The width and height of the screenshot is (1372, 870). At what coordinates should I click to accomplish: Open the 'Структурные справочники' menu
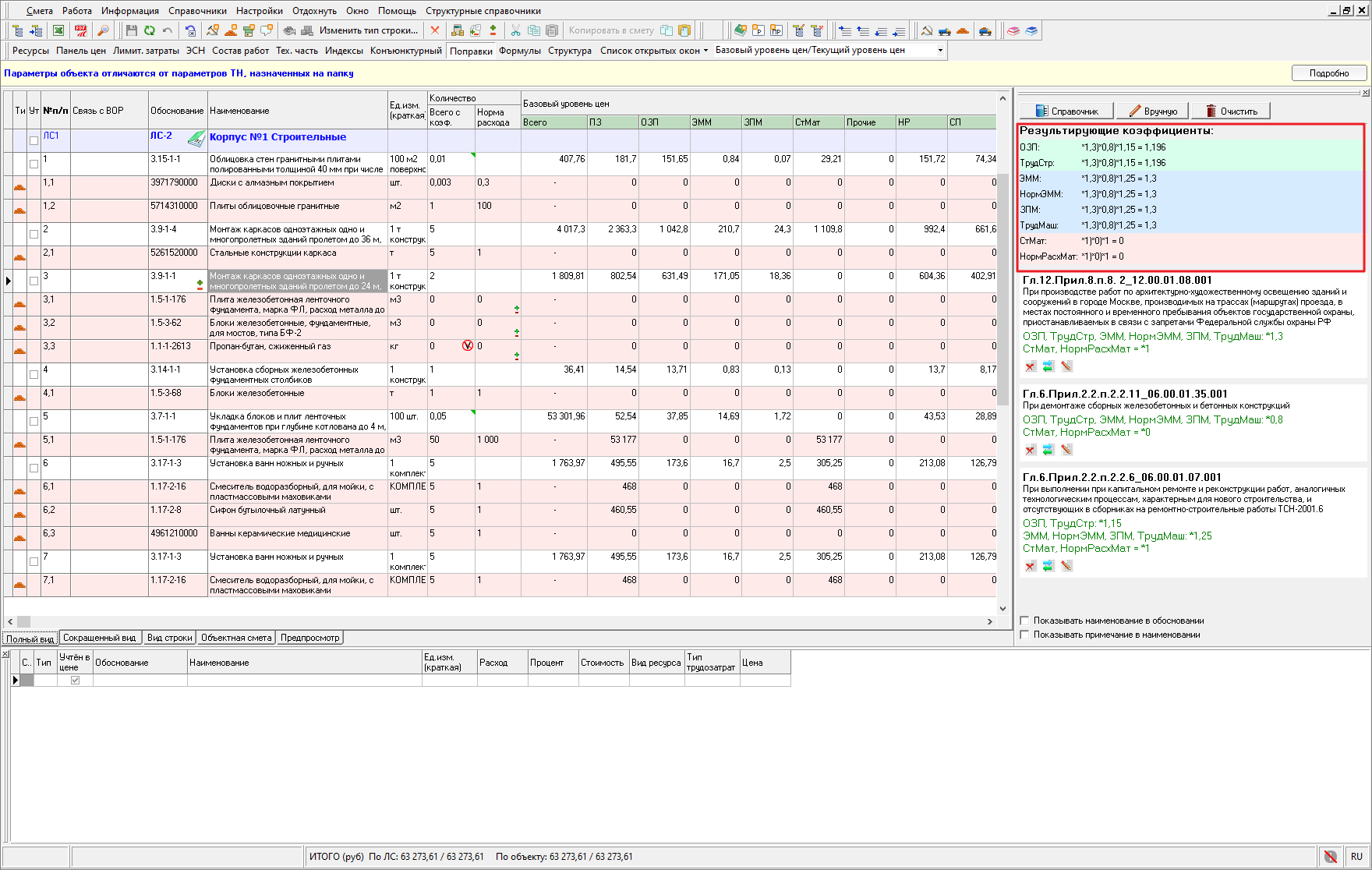tap(483, 11)
